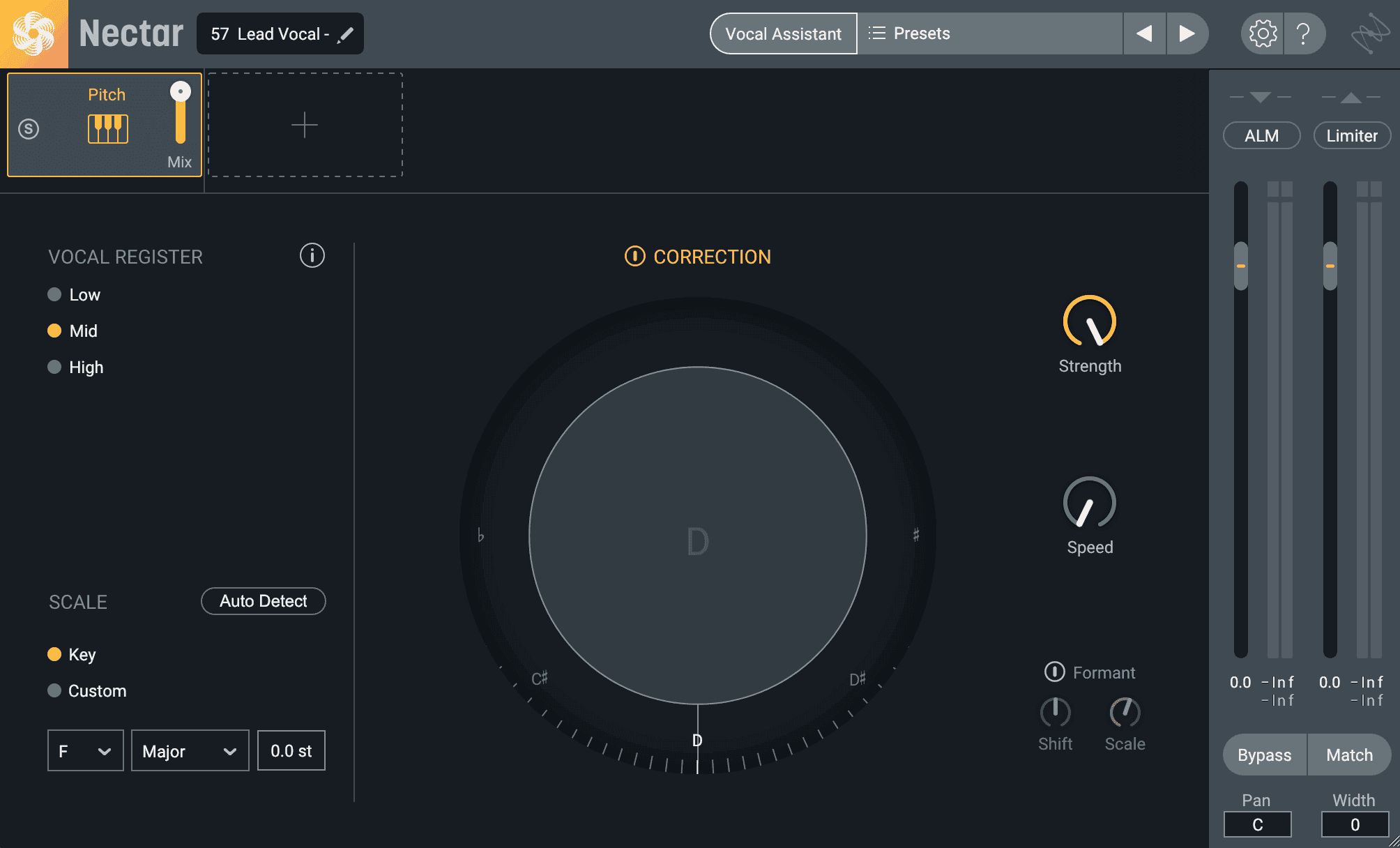Viewport: 1400px width, 848px height.
Task: Select High vocal register
Action: 75,368
